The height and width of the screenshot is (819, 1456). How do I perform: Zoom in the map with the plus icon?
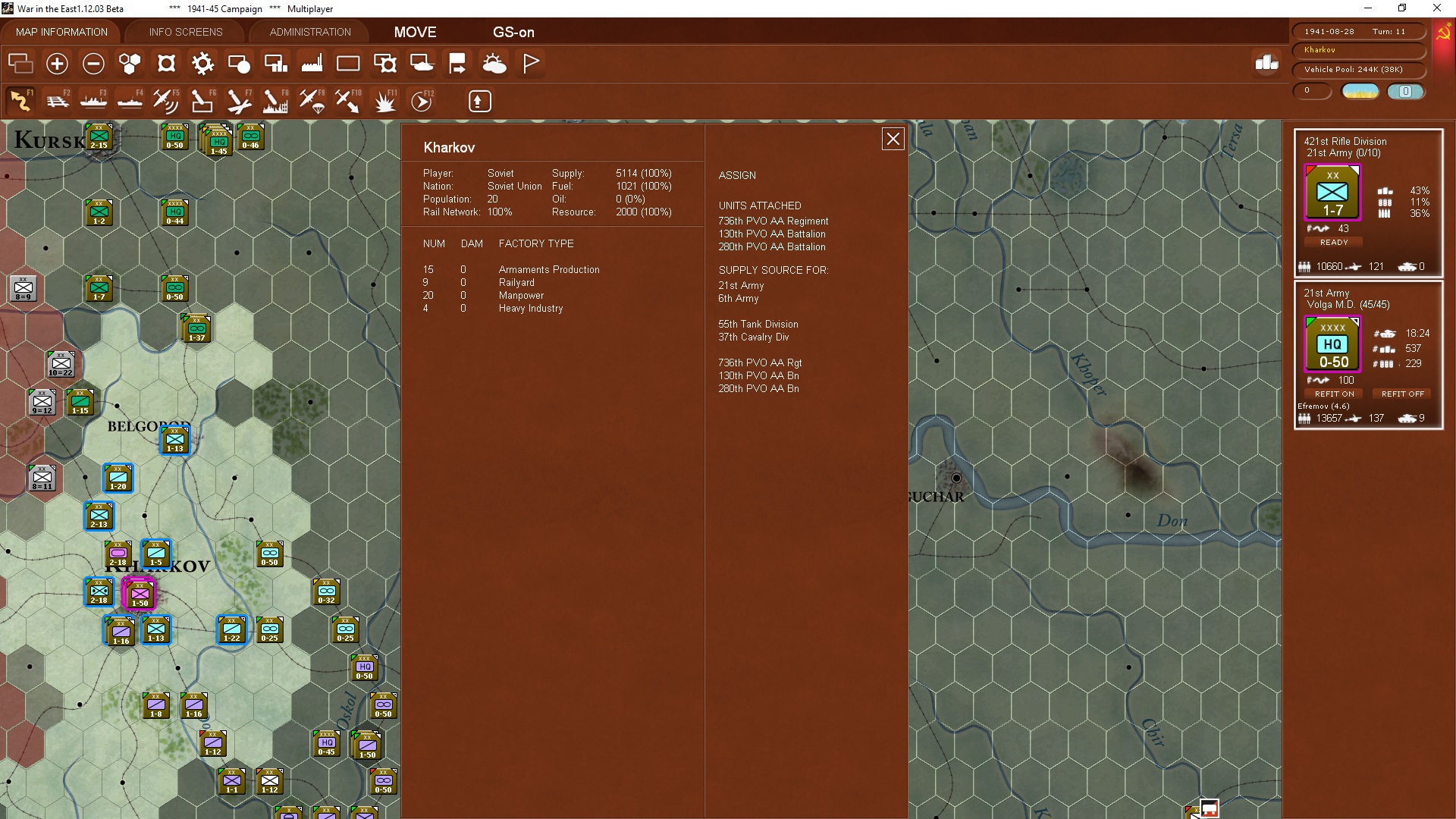tap(57, 64)
